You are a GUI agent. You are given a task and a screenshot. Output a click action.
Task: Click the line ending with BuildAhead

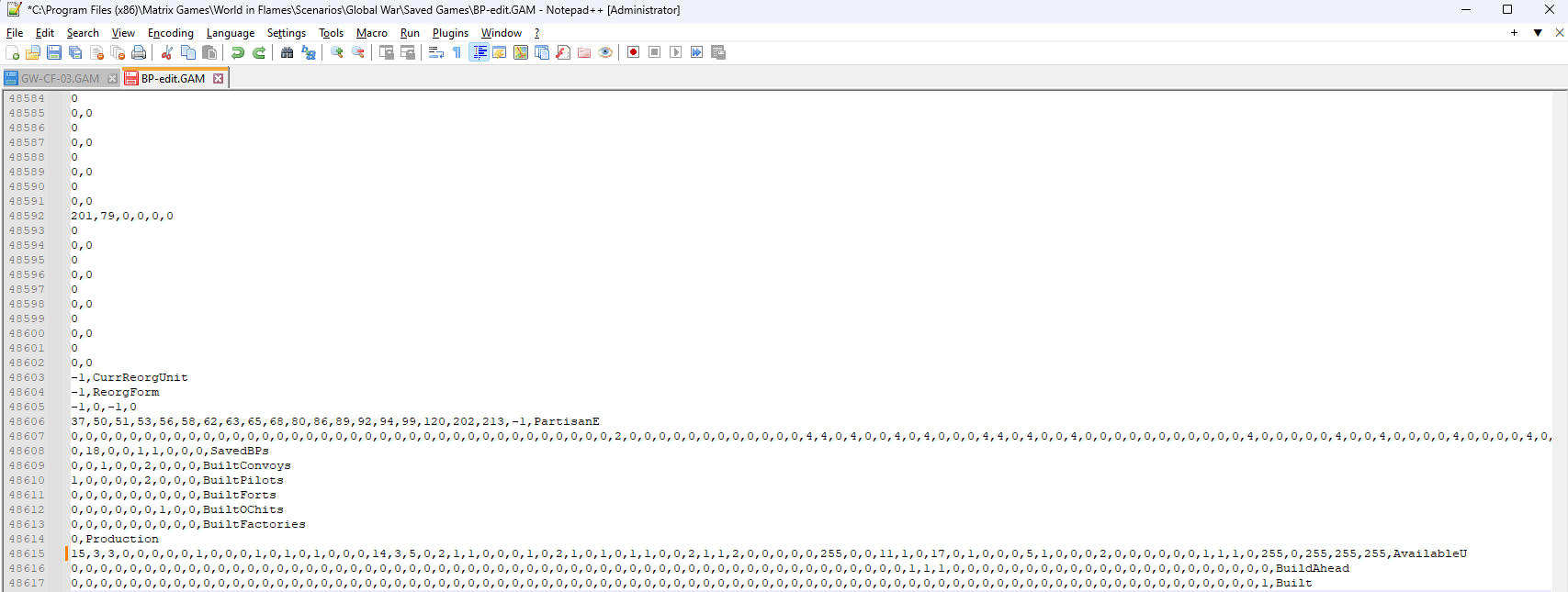point(710,568)
